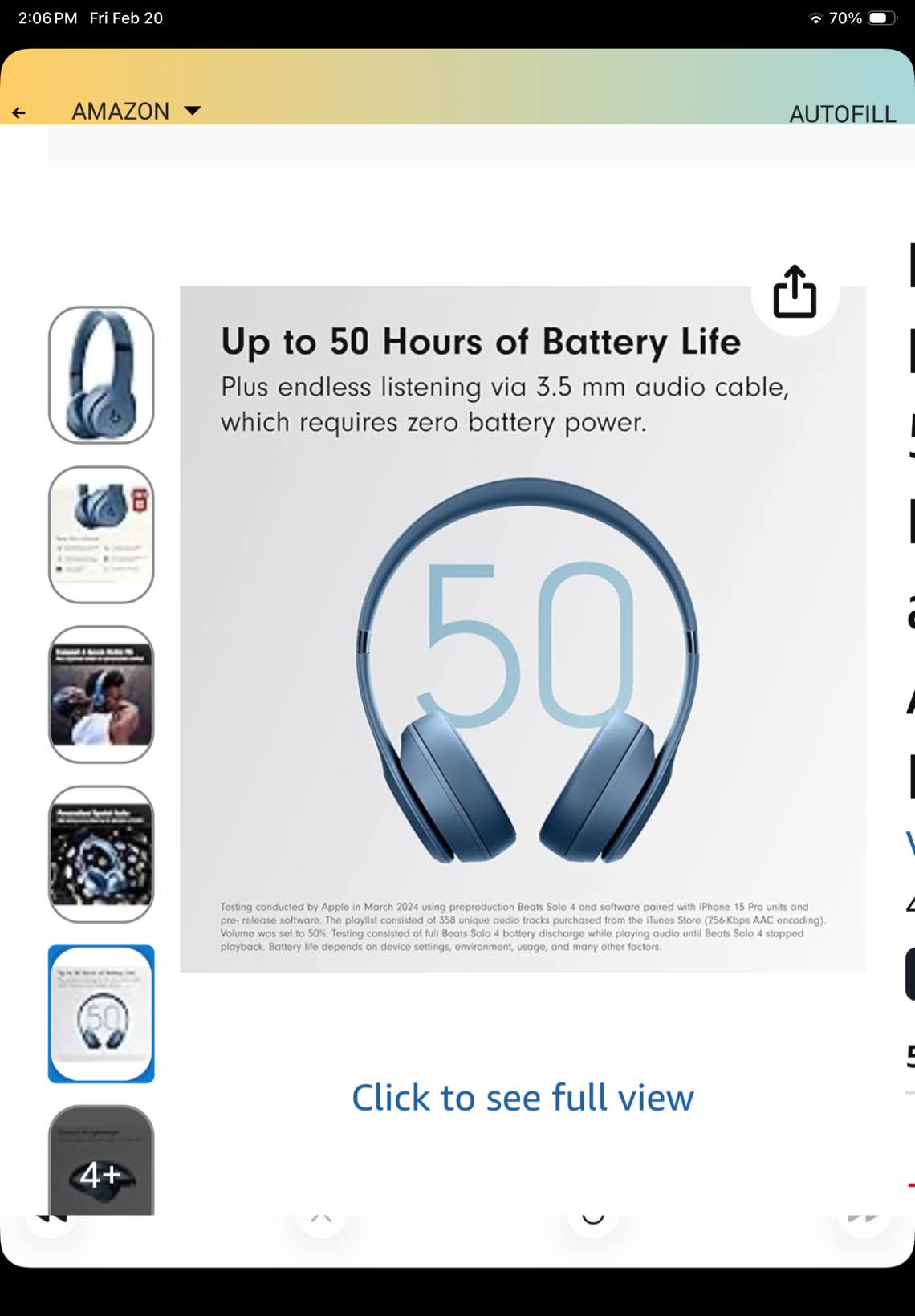Click the 'Click to see full view' link
915x1316 pixels.
click(x=523, y=1097)
